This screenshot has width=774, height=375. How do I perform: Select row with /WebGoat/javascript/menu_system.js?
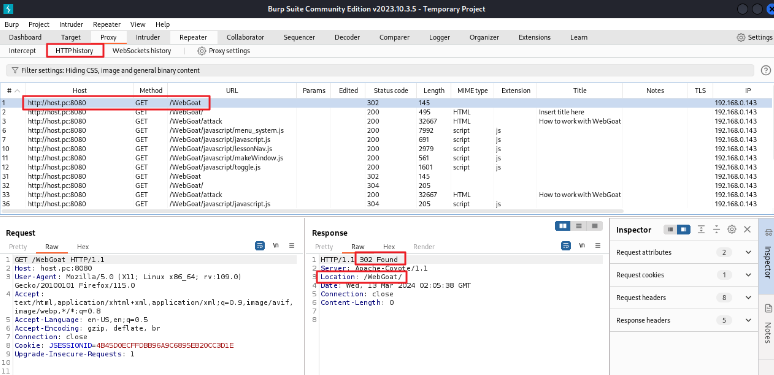coord(386,131)
